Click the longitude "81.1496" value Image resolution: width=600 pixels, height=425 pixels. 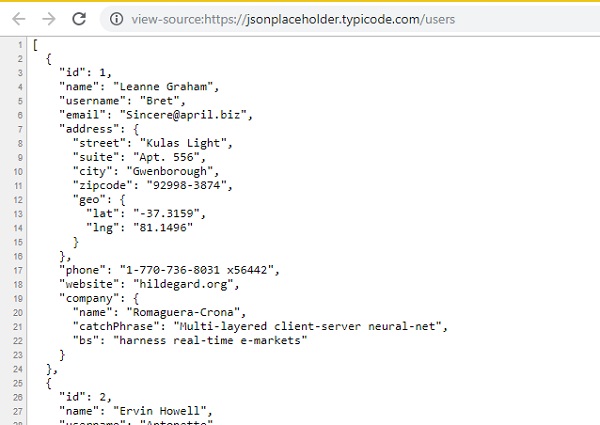click(x=159, y=227)
